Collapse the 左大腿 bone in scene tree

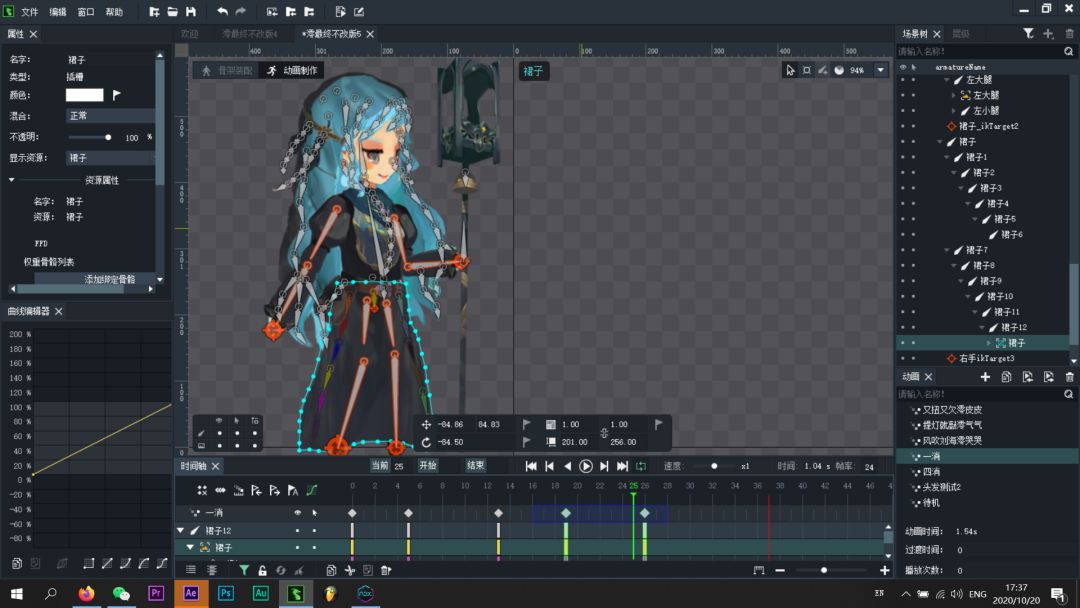click(x=947, y=80)
